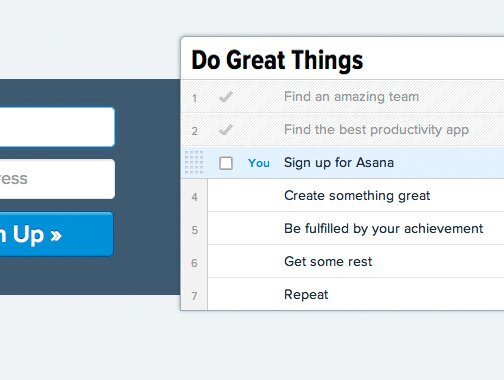Click the blue You assignee label
This screenshot has height=380, width=504.
click(259, 163)
